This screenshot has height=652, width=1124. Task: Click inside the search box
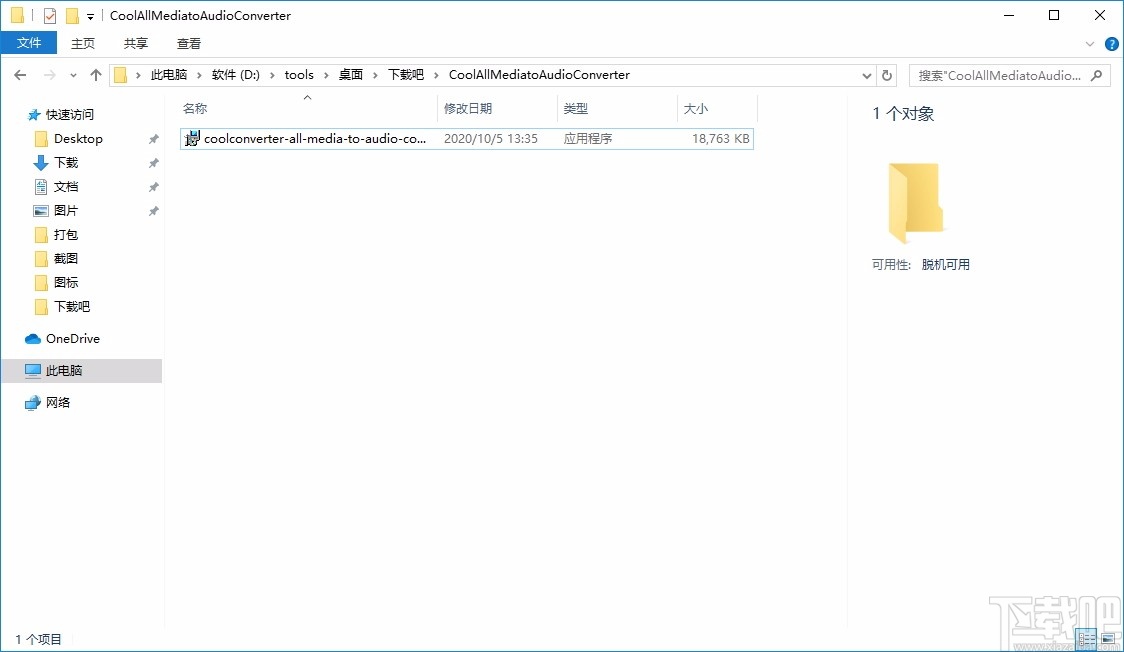coord(1000,75)
